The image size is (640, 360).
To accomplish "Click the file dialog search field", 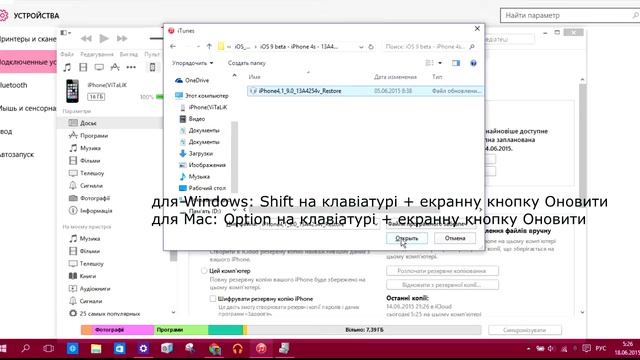I will coord(430,47).
